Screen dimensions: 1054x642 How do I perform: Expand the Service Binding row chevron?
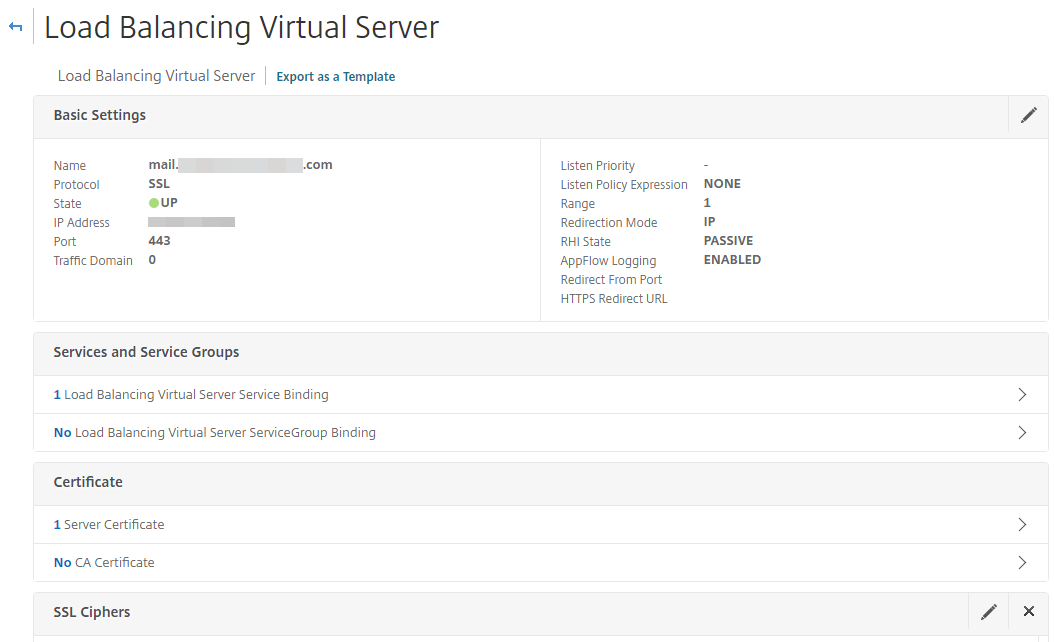[x=1021, y=395]
